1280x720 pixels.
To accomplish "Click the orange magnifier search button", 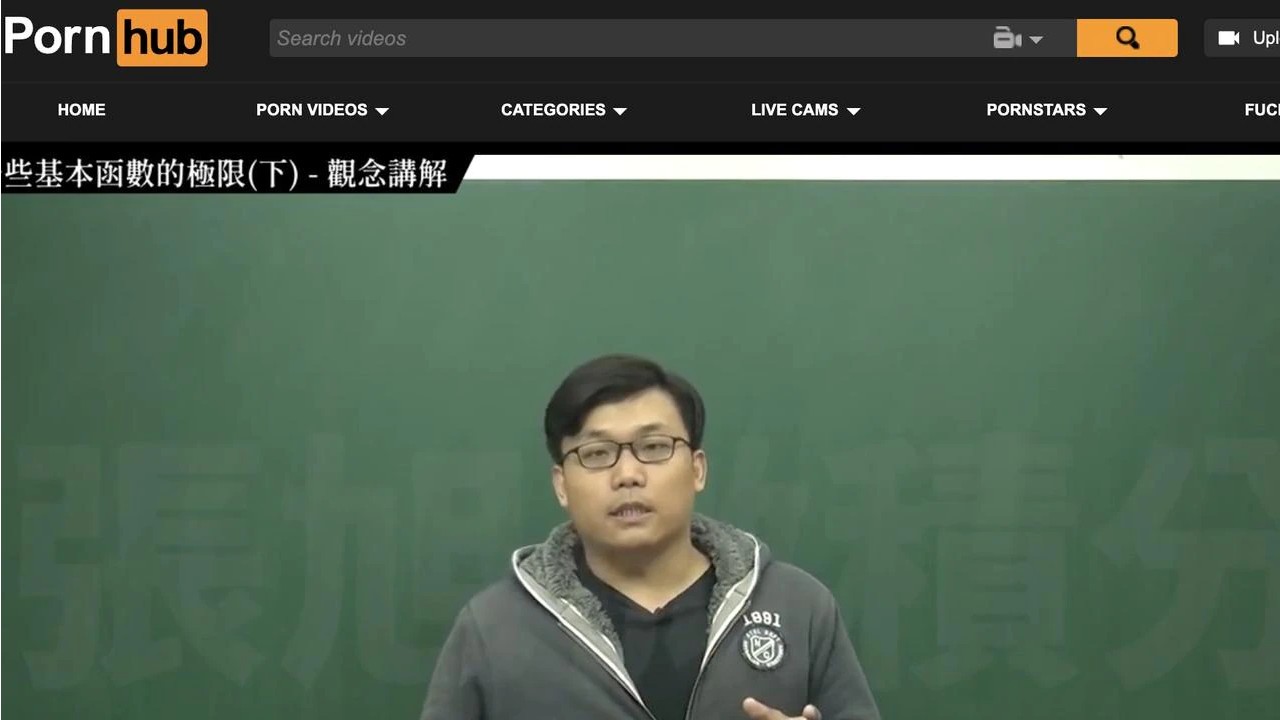I will (x=1127, y=38).
